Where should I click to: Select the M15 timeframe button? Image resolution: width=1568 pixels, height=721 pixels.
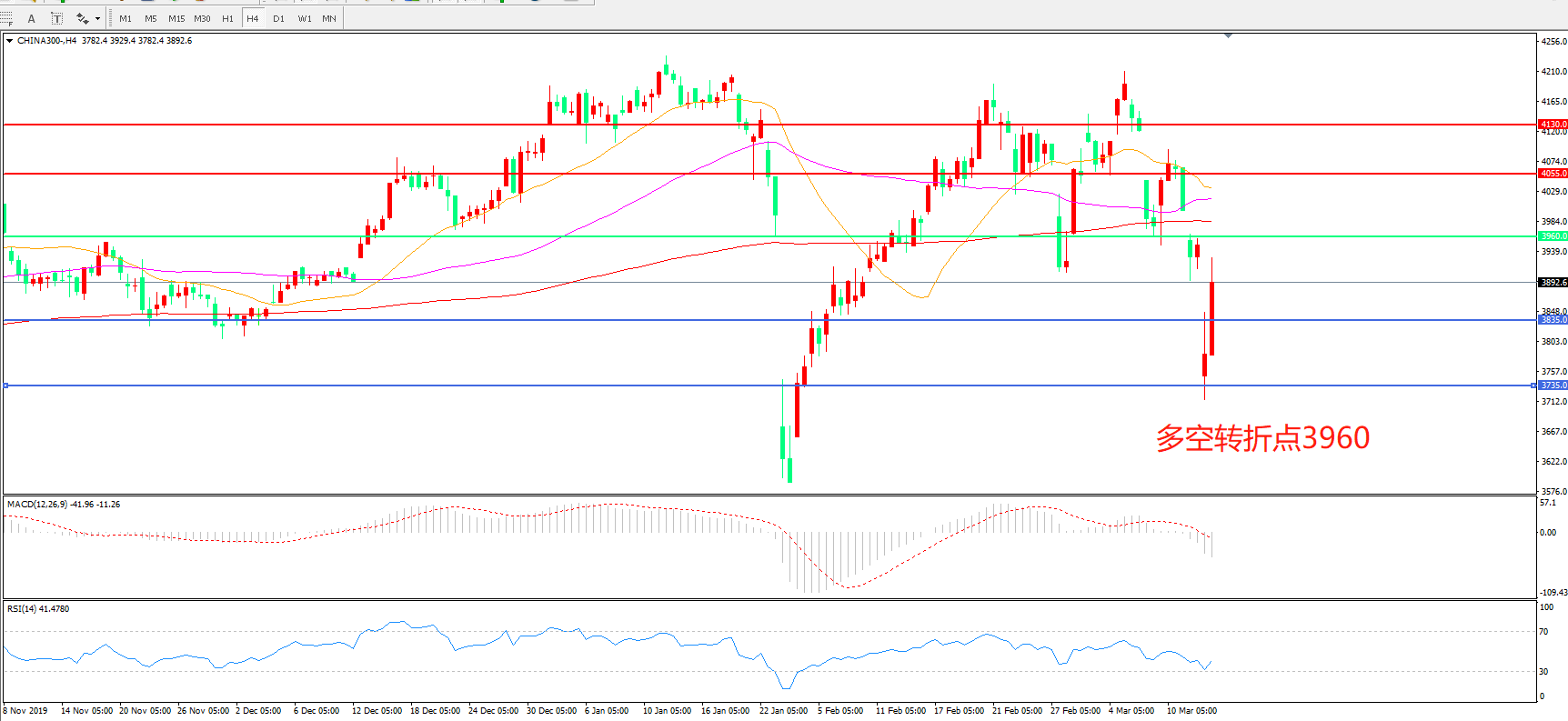click(x=176, y=18)
